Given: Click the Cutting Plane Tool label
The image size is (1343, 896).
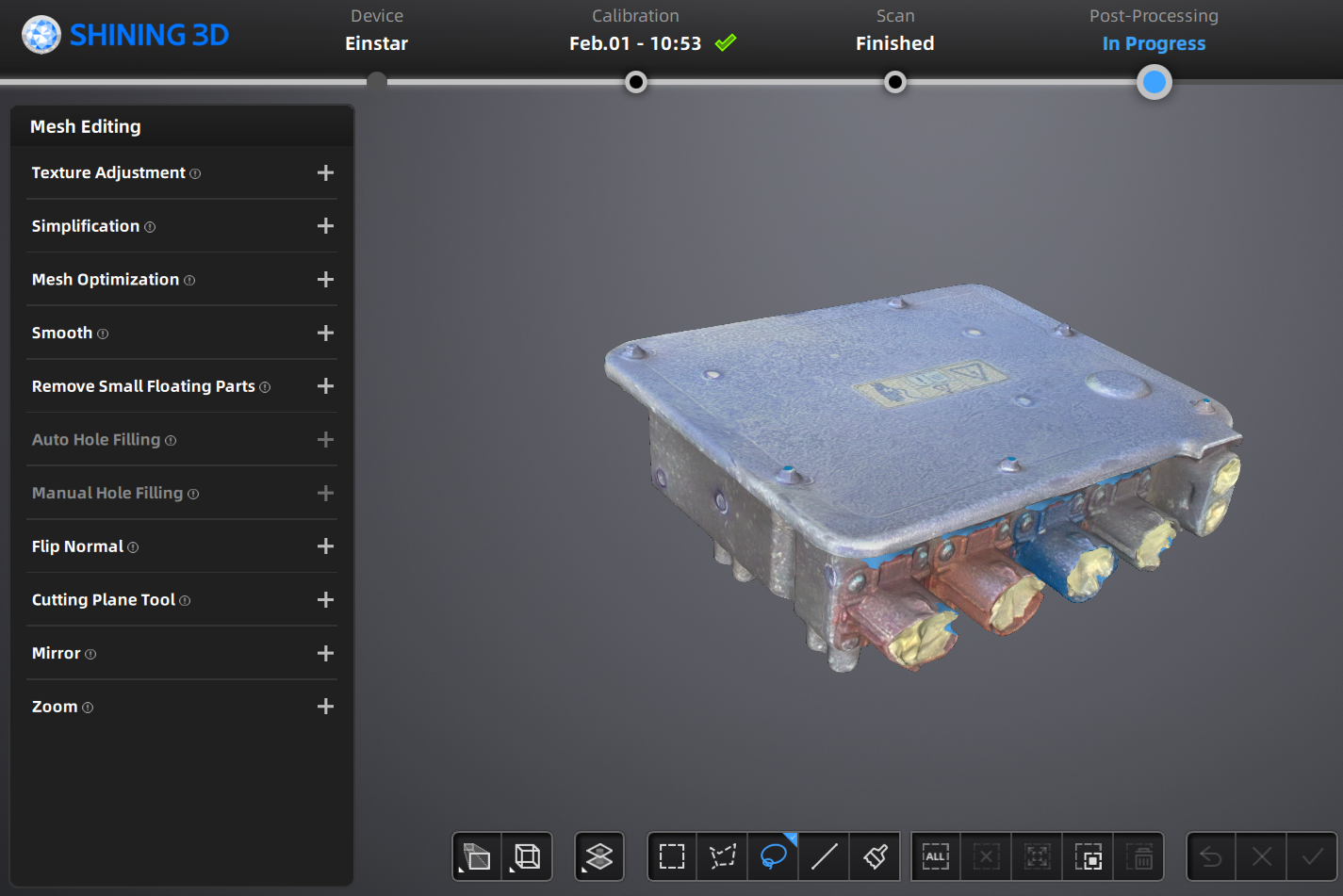Looking at the screenshot, I should (104, 600).
